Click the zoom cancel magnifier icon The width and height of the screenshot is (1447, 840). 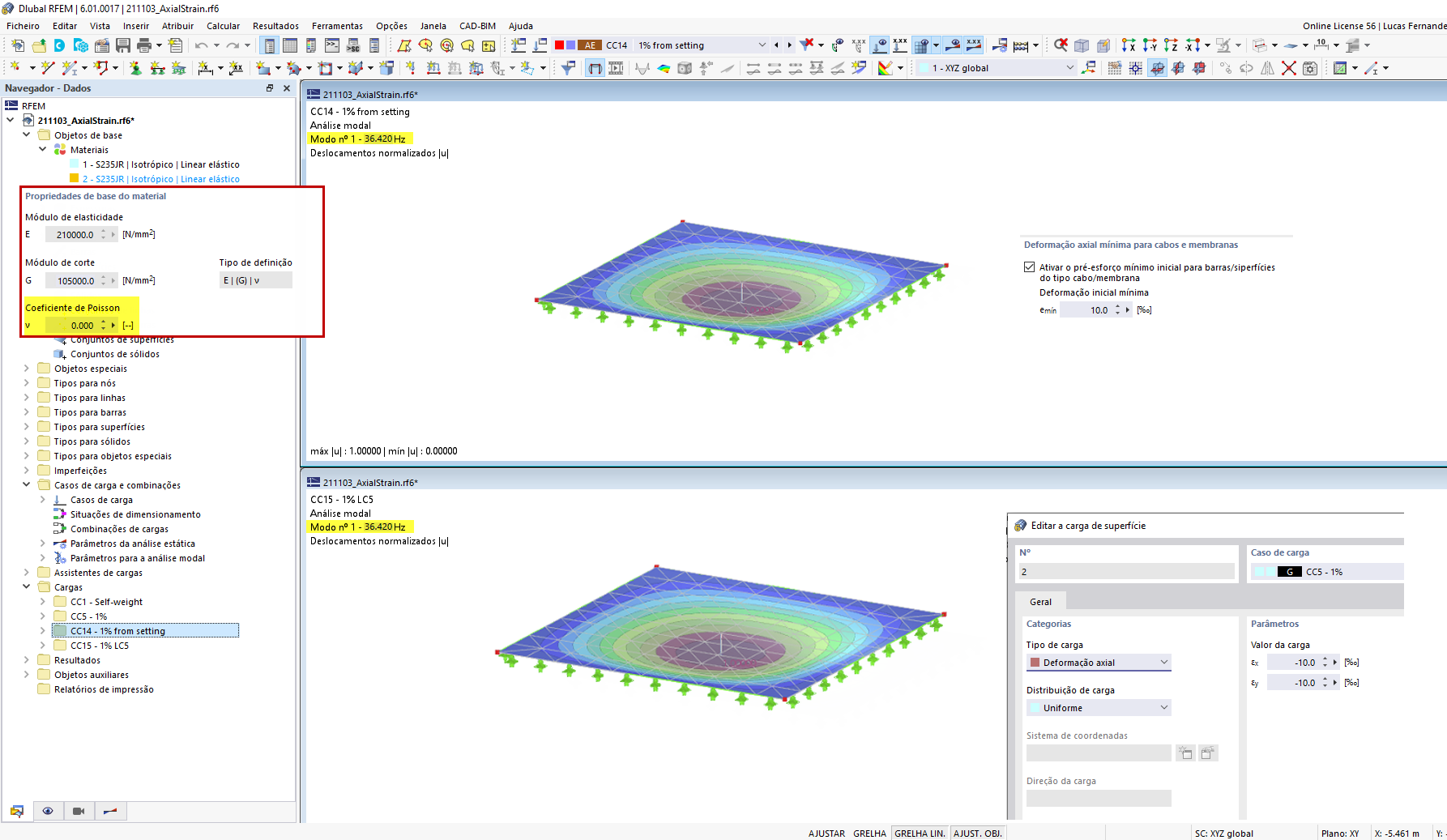pyautogui.click(x=1061, y=45)
